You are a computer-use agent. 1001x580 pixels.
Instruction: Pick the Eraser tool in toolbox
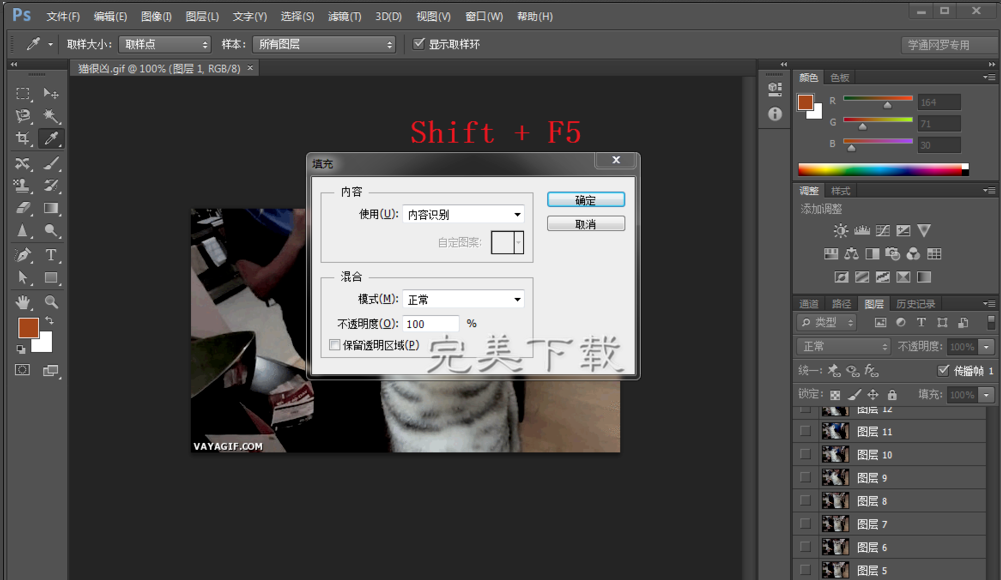[x=23, y=209]
